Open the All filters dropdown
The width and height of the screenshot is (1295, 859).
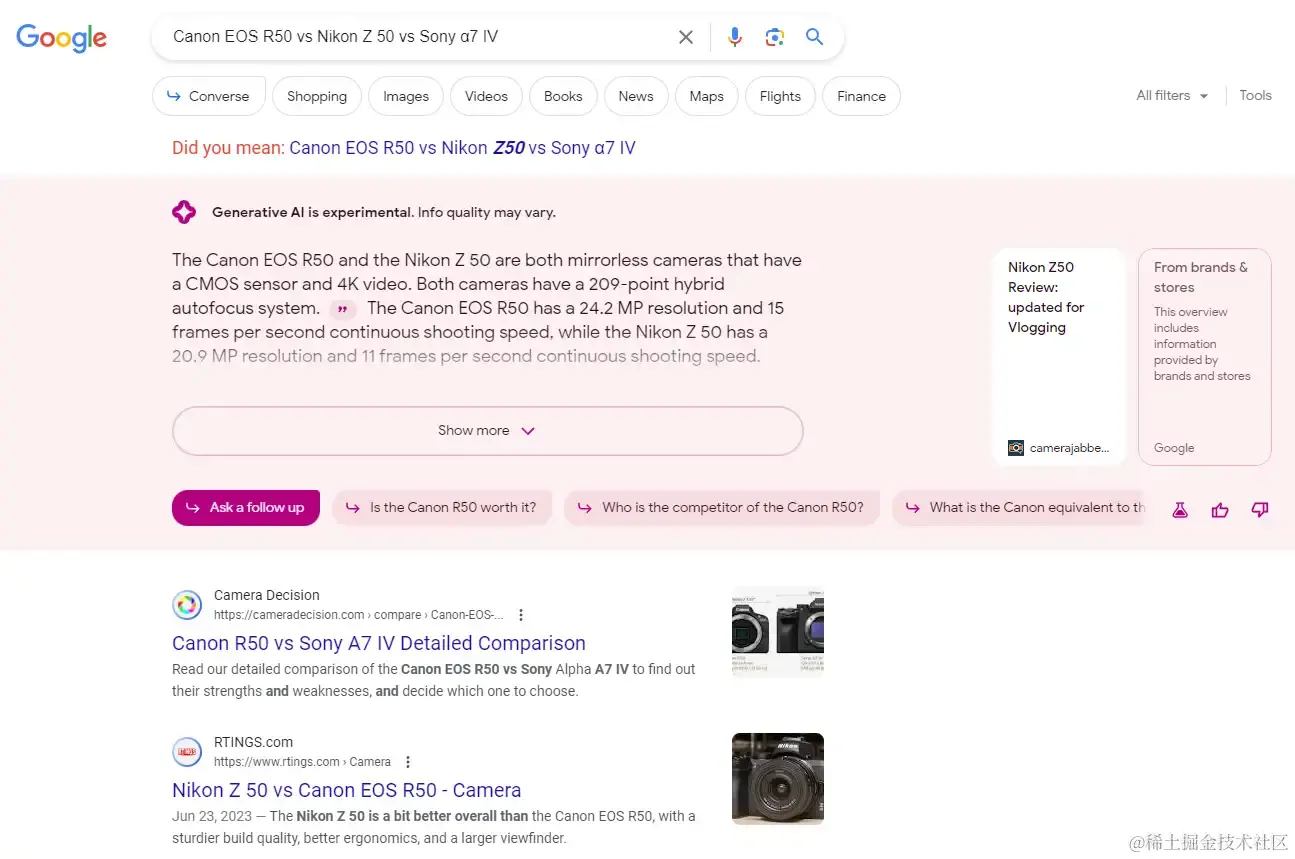click(1172, 96)
